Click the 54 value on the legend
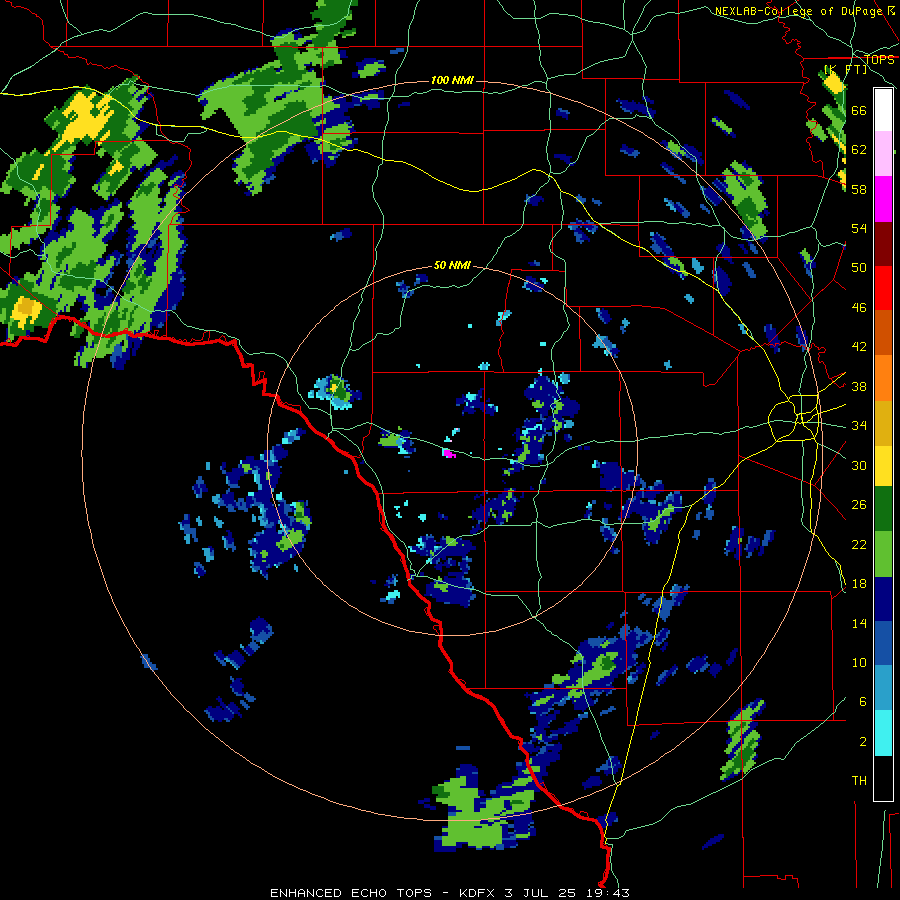900x900 pixels. (859, 228)
